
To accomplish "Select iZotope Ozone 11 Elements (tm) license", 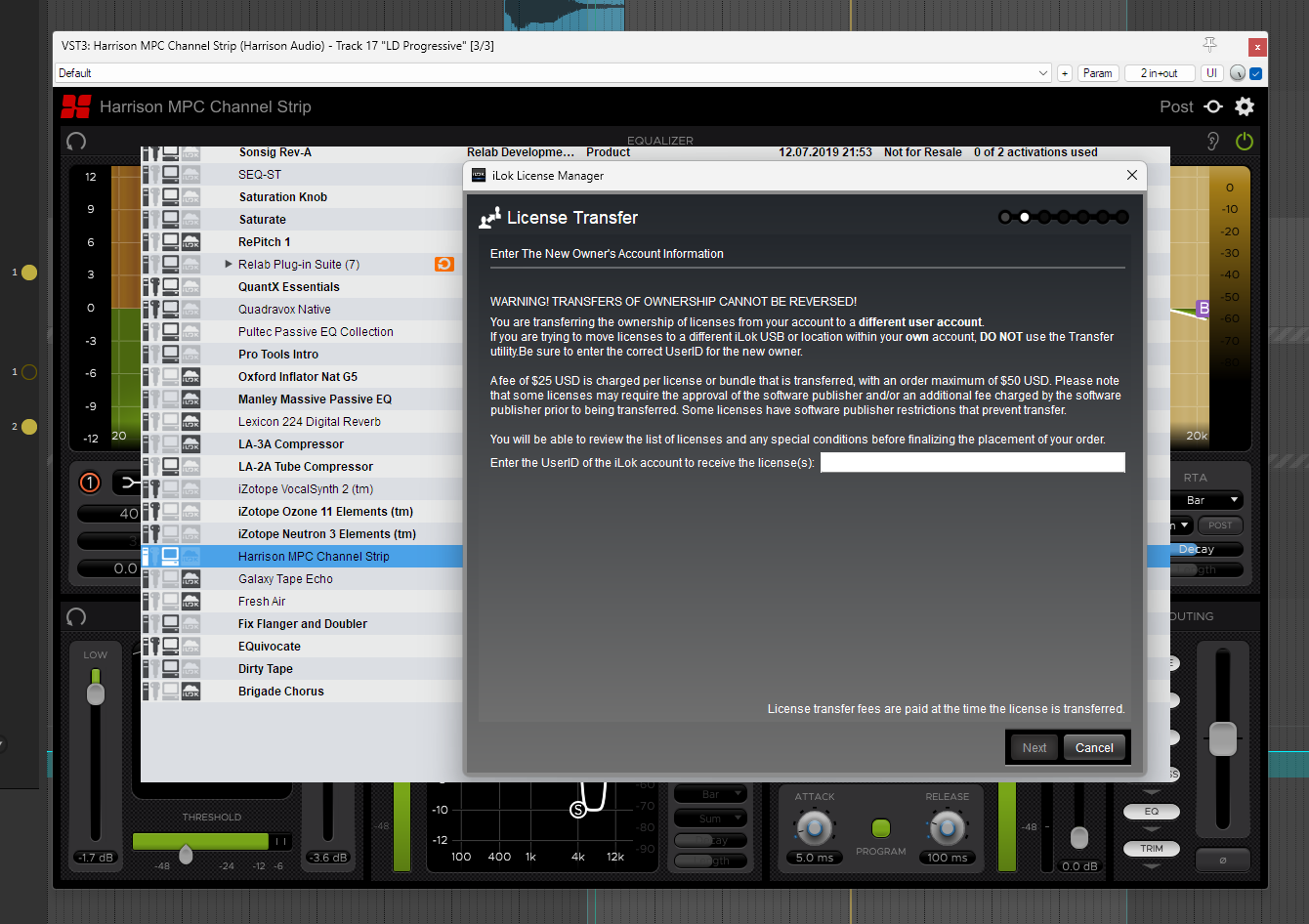I will 302,511.
